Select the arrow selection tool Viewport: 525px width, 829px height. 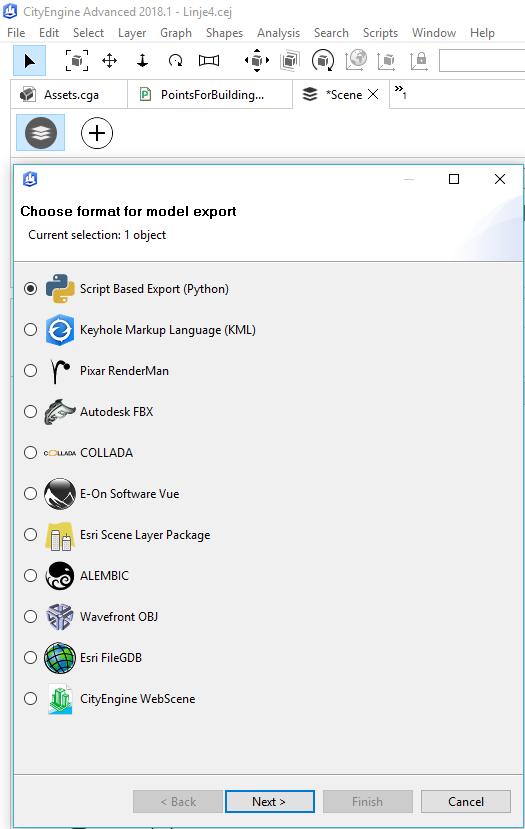coord(30,61)
